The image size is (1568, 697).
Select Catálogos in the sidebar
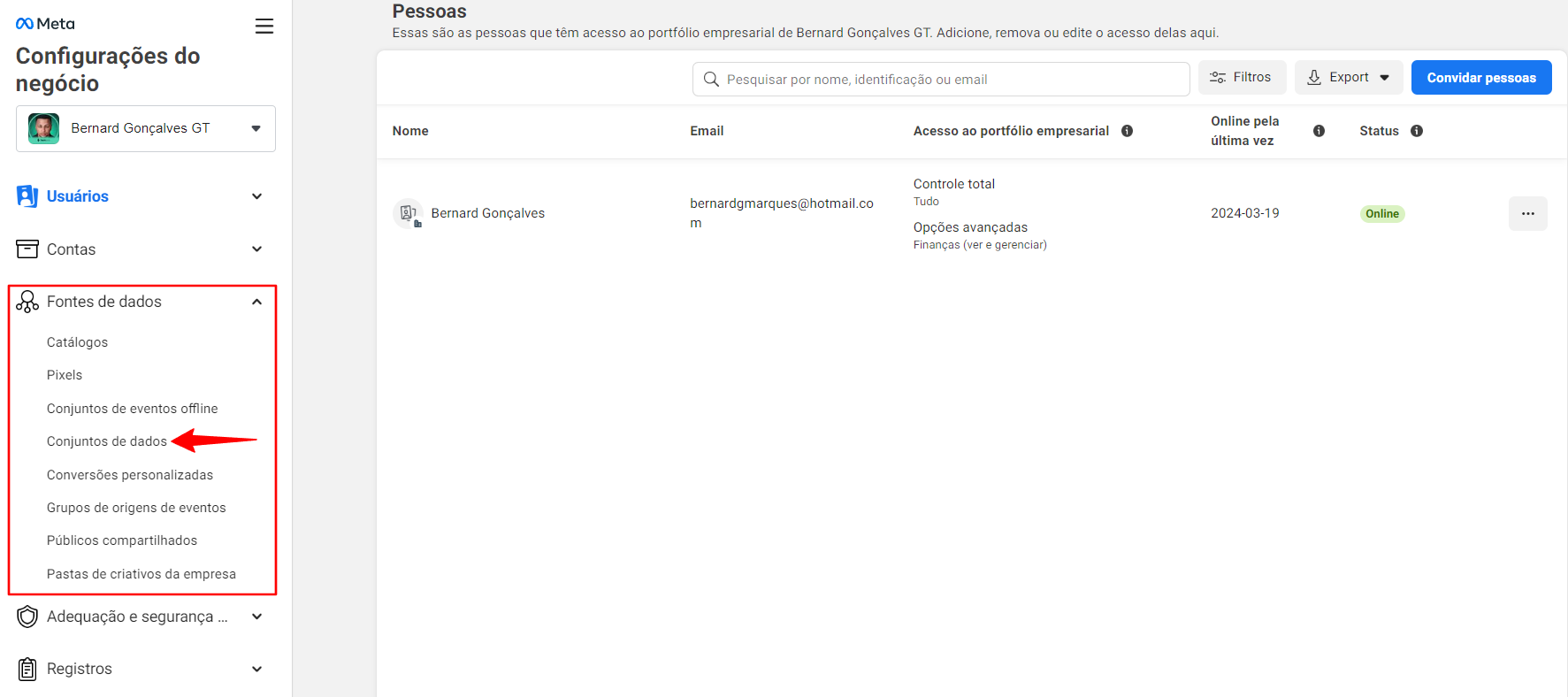tap(77, 342)
